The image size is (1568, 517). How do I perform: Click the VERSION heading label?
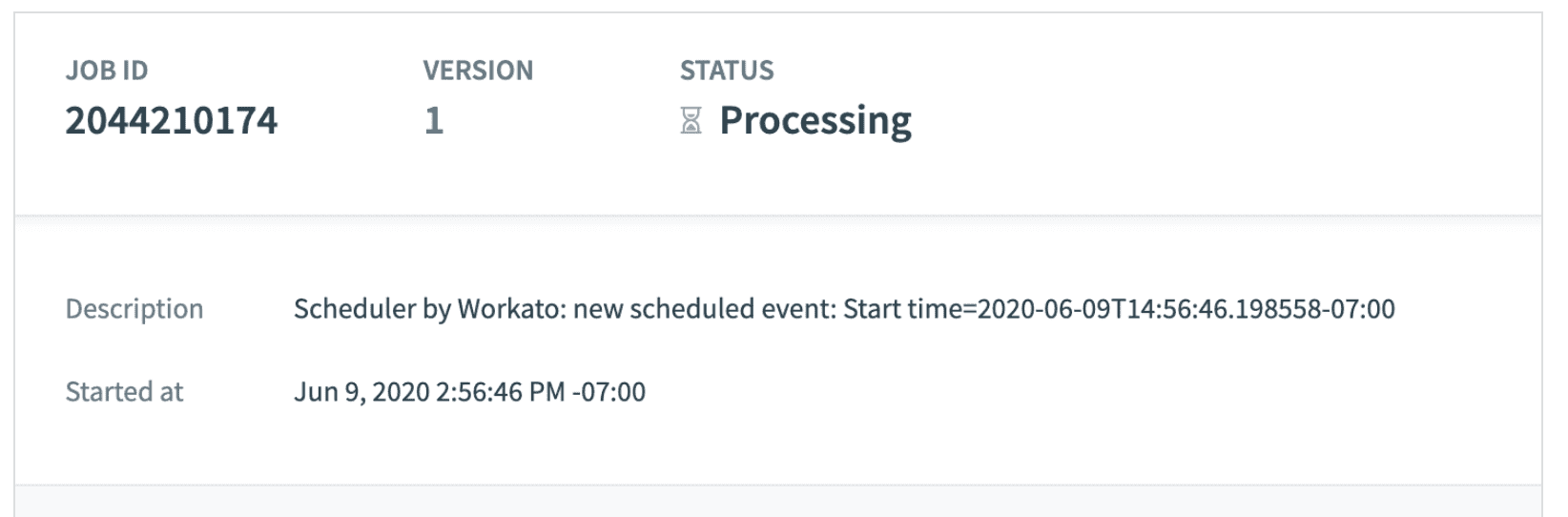[x=478, y=71]
